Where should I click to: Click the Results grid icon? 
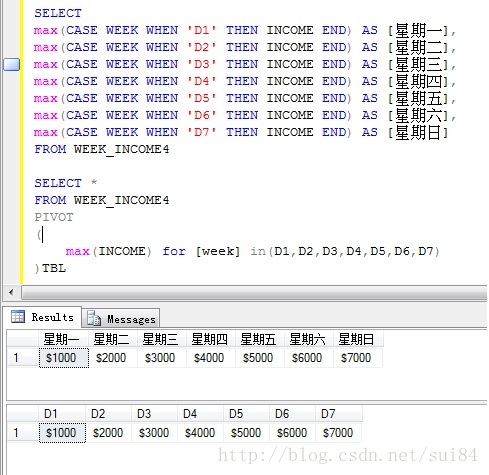point(18,316)
